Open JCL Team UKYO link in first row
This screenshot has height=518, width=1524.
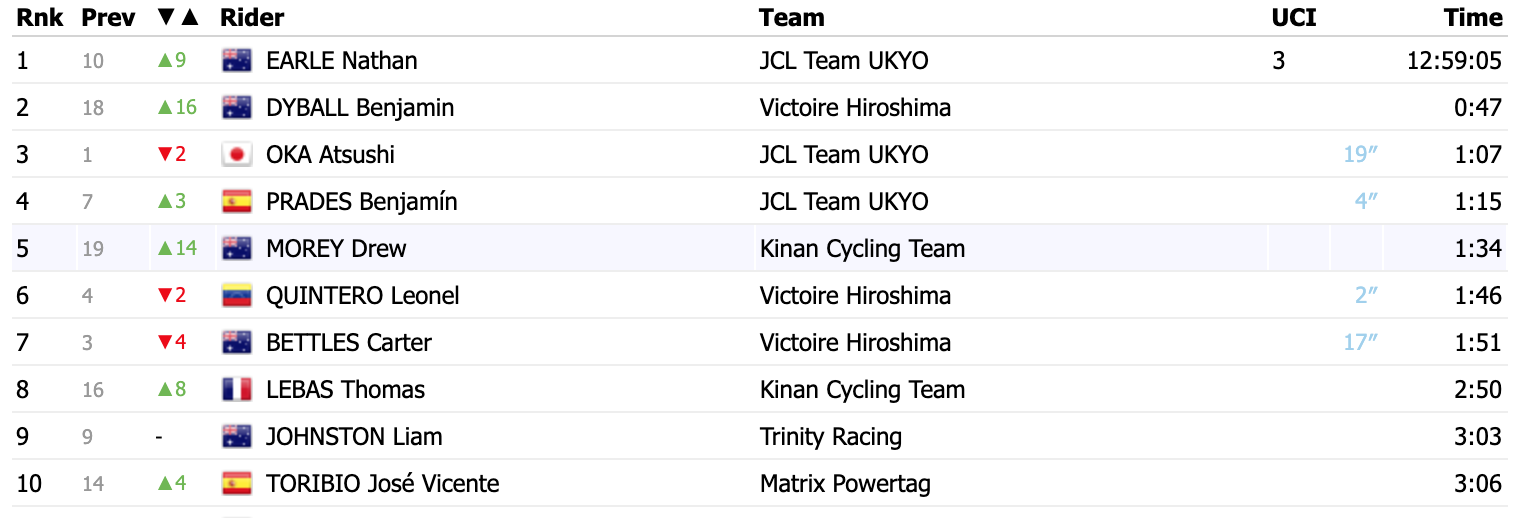(843, 60)
